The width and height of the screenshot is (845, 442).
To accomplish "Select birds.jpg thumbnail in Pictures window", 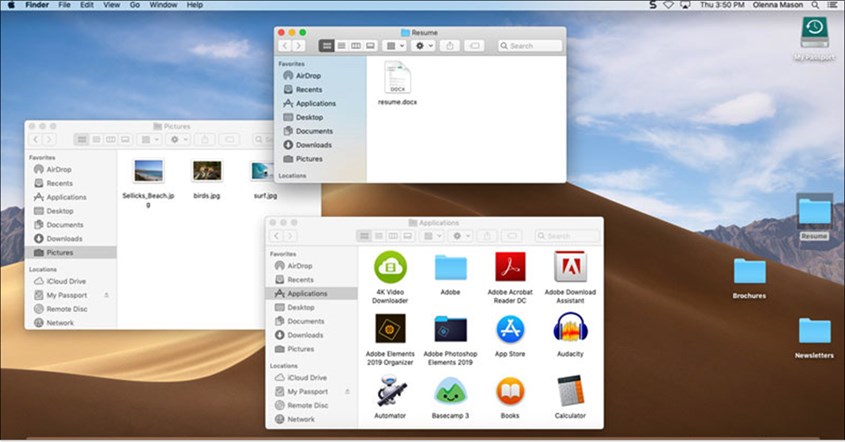I will point(207,171).
